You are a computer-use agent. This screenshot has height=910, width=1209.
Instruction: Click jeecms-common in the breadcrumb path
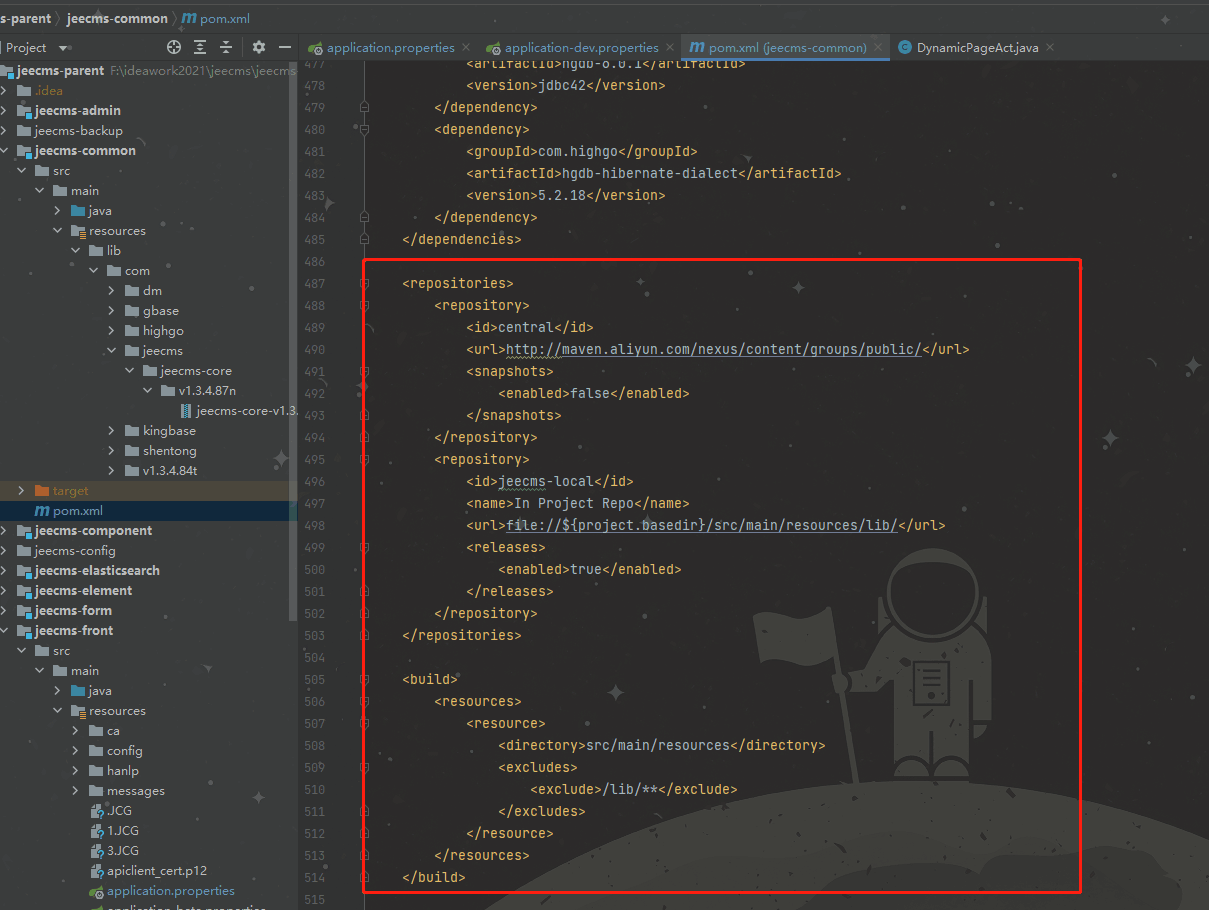pyautogui.click(x=117, y=18)
